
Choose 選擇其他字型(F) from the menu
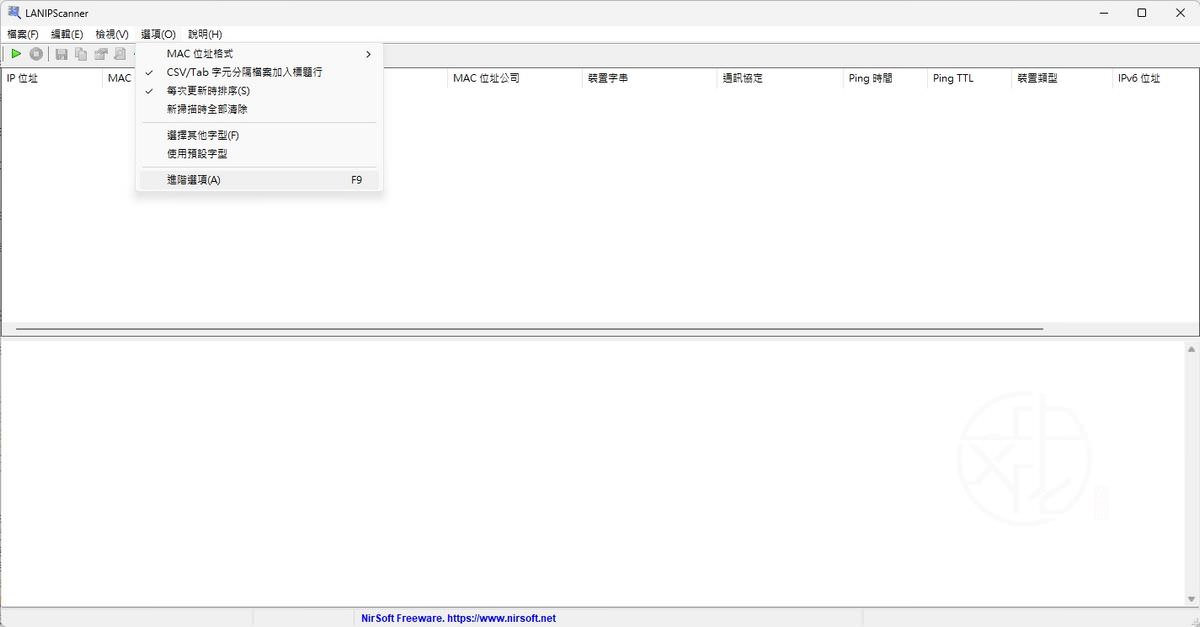[203, 135]
